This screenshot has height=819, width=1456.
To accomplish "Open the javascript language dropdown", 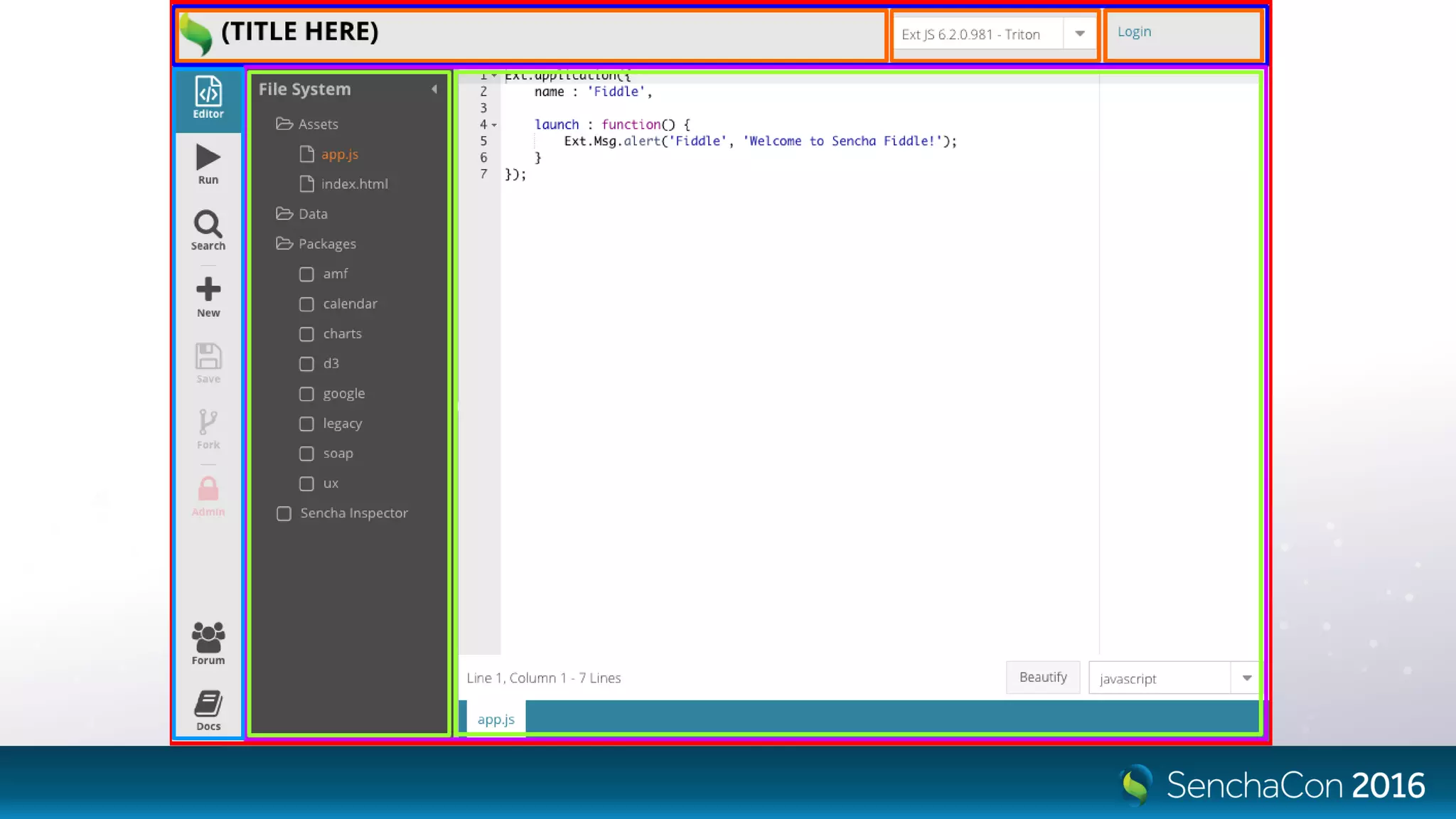I will pyautogui.click(x=1246, y=678).
